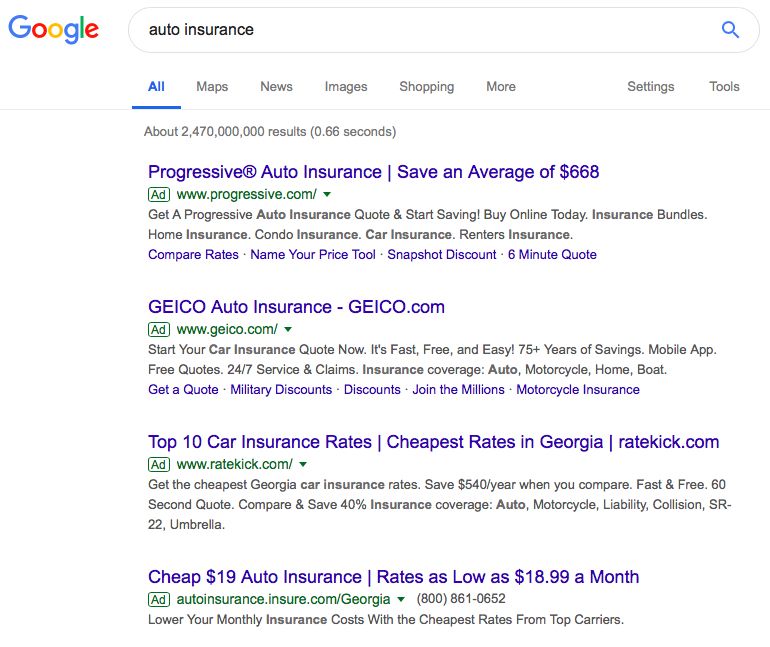Expand dropdown arrow next to www.geico.com
This screenshot has height=647, width=770.
coord(288,329)
